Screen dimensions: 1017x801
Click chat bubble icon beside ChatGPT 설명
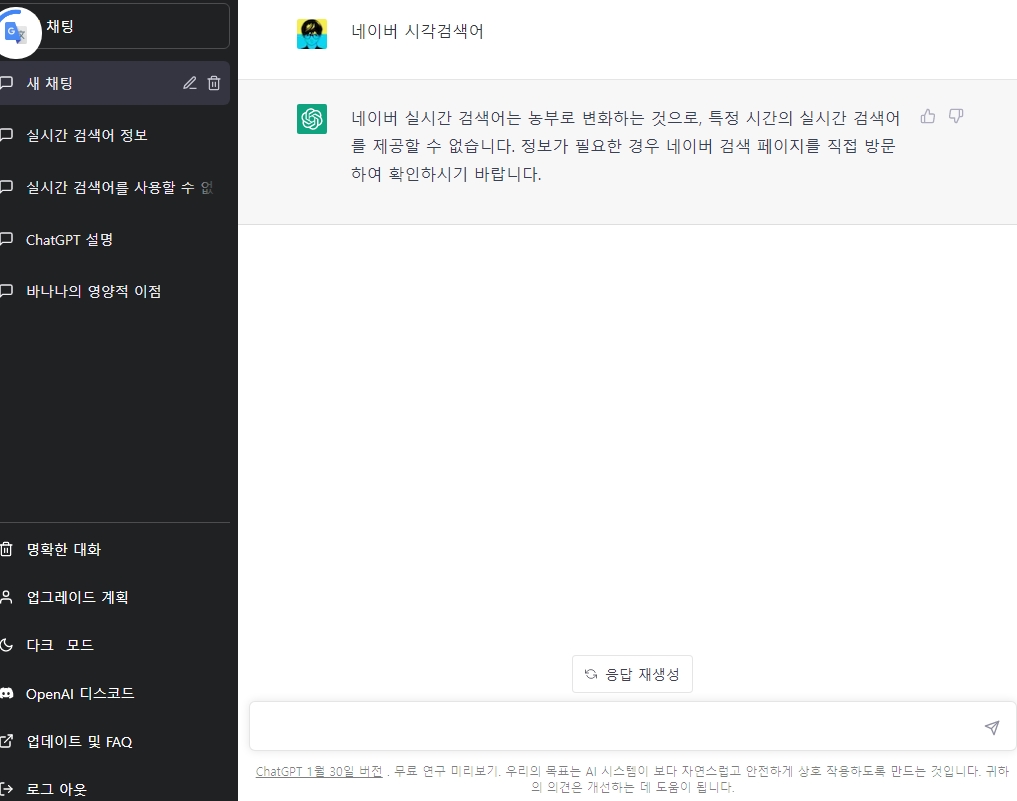6,239
